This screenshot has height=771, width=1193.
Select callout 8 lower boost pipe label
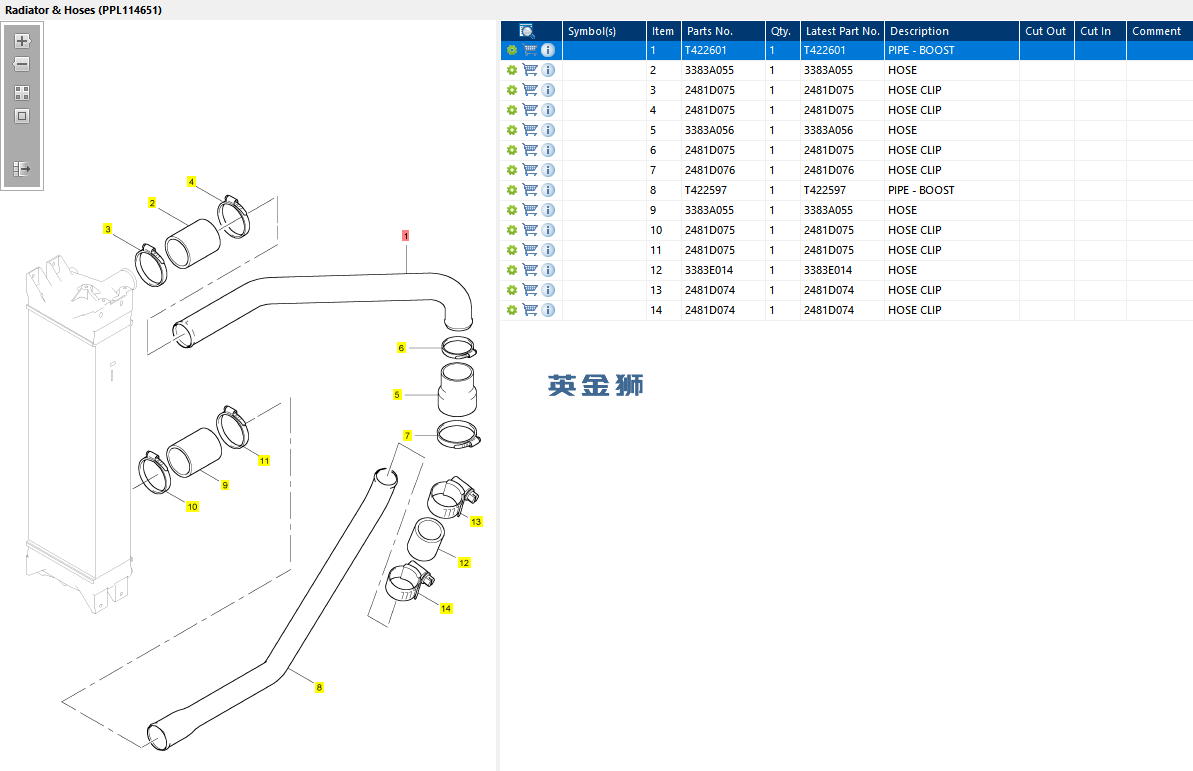pyautogui.click(x=319, y=687)
